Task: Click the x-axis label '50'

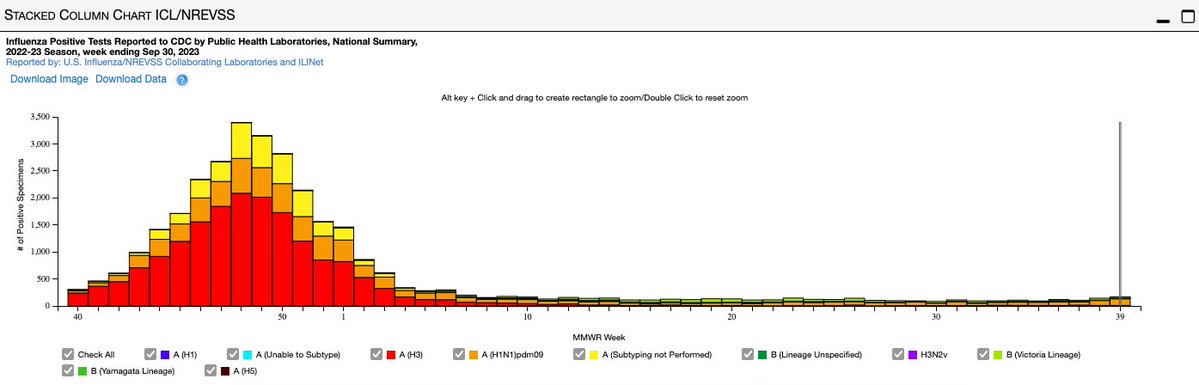Action: pyautogui.click(x=282, y=316)
